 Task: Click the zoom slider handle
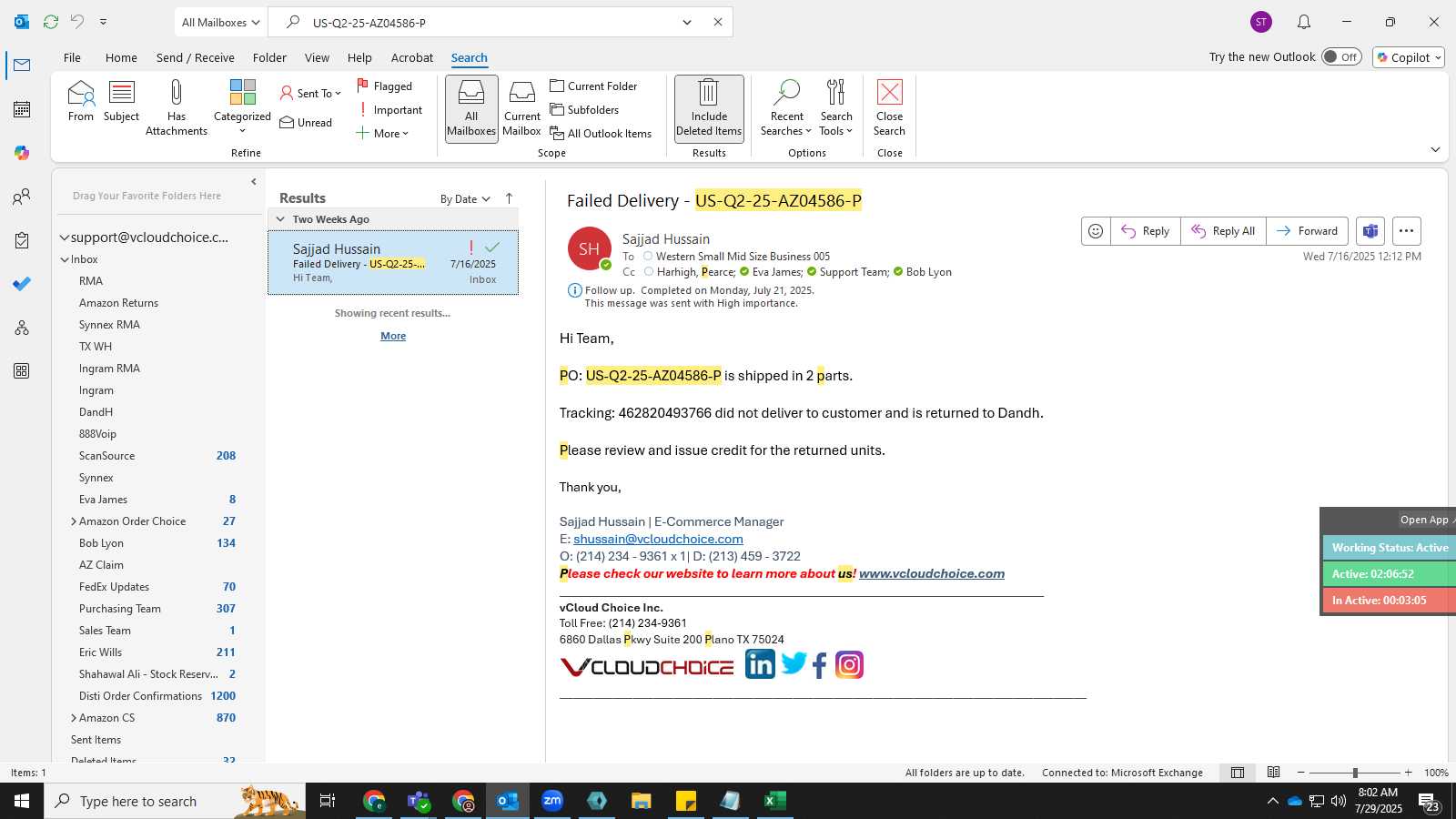pyautogui.click(x=1355, y=773)
